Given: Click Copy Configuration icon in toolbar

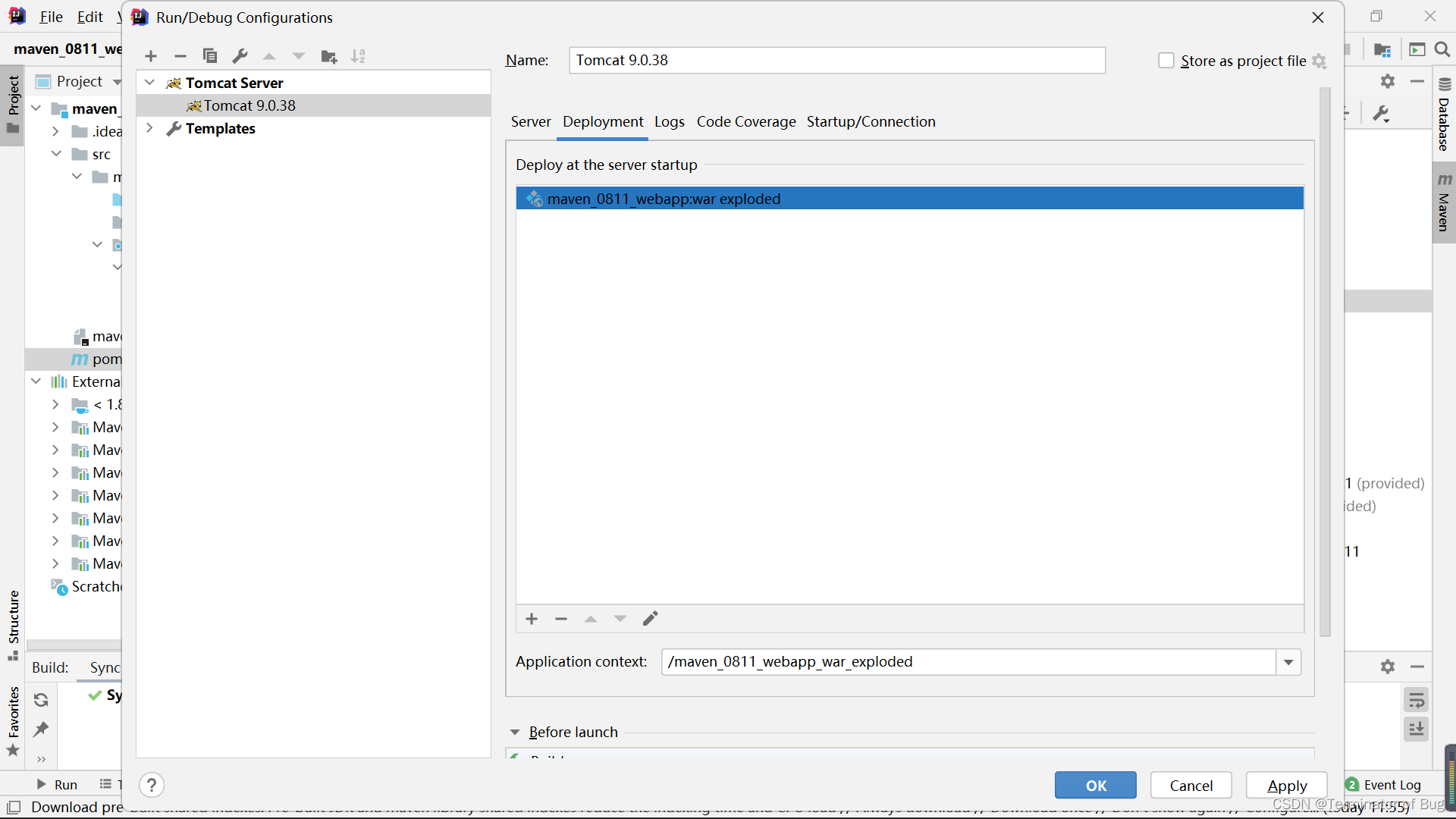Looking at the screenshot, I should [x=210, y=56].
